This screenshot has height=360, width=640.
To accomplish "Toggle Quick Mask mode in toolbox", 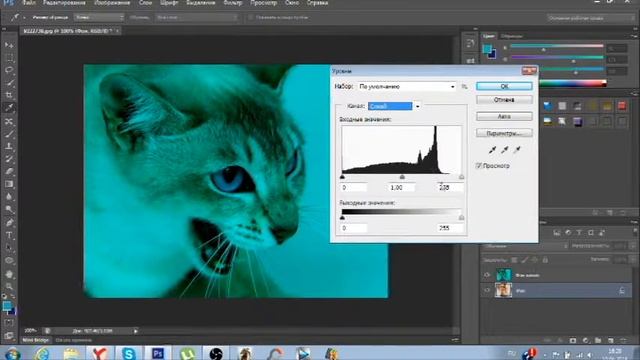I will [x=9, y=323].
